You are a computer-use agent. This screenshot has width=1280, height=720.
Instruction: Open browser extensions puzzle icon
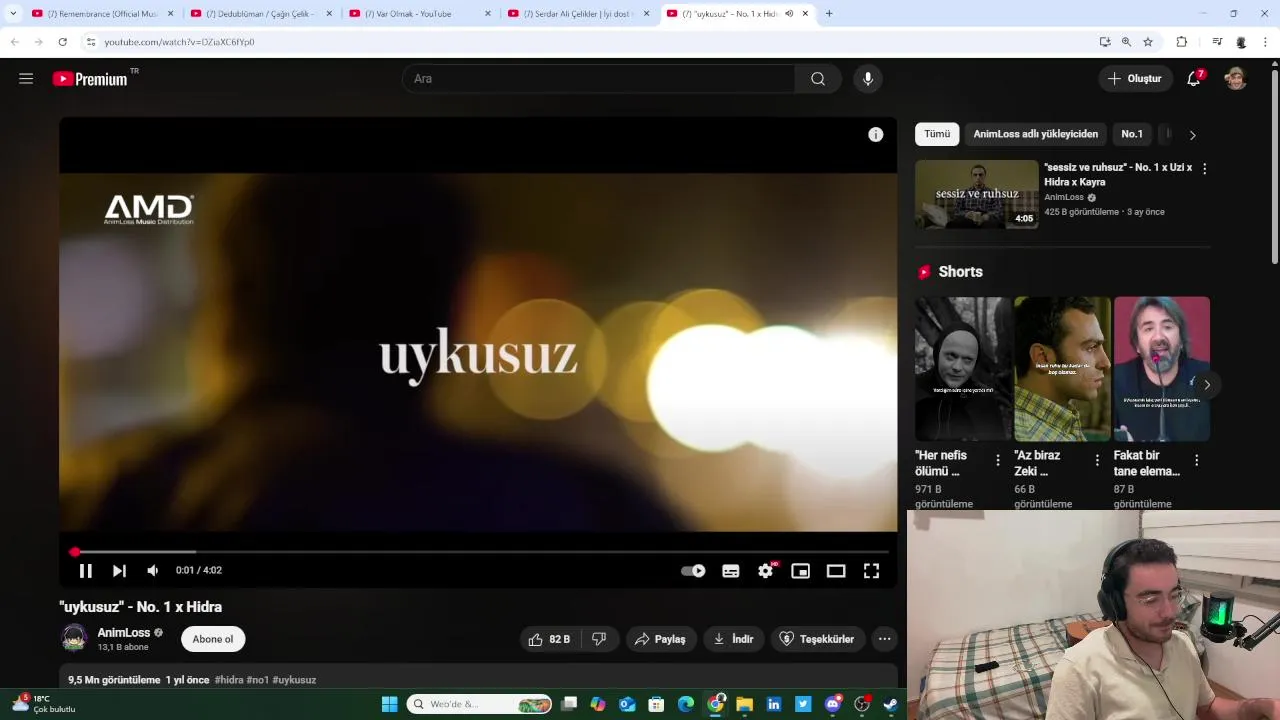1181,42
